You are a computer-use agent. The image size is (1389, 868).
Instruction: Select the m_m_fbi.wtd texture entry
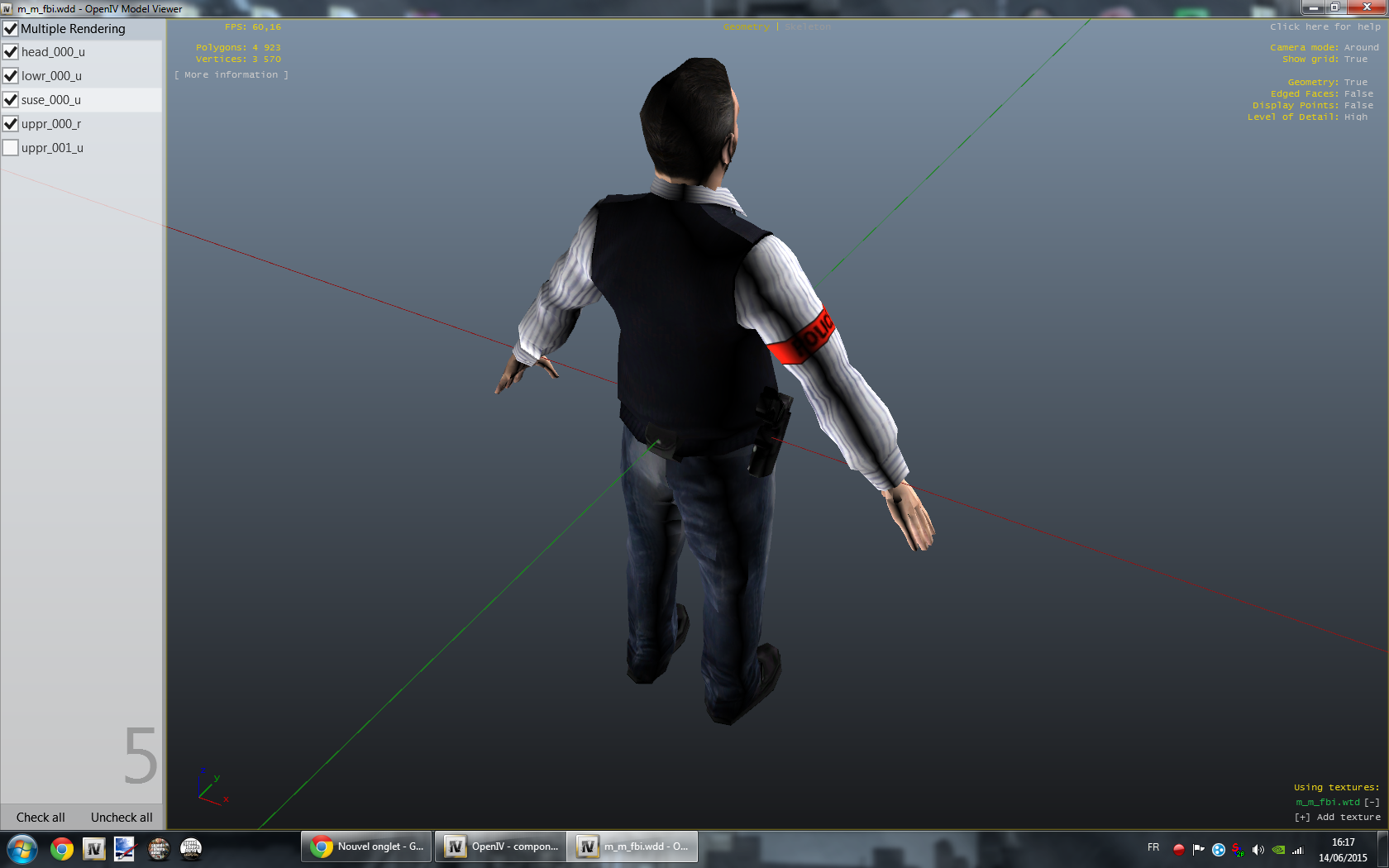[x=1328, y=802]
